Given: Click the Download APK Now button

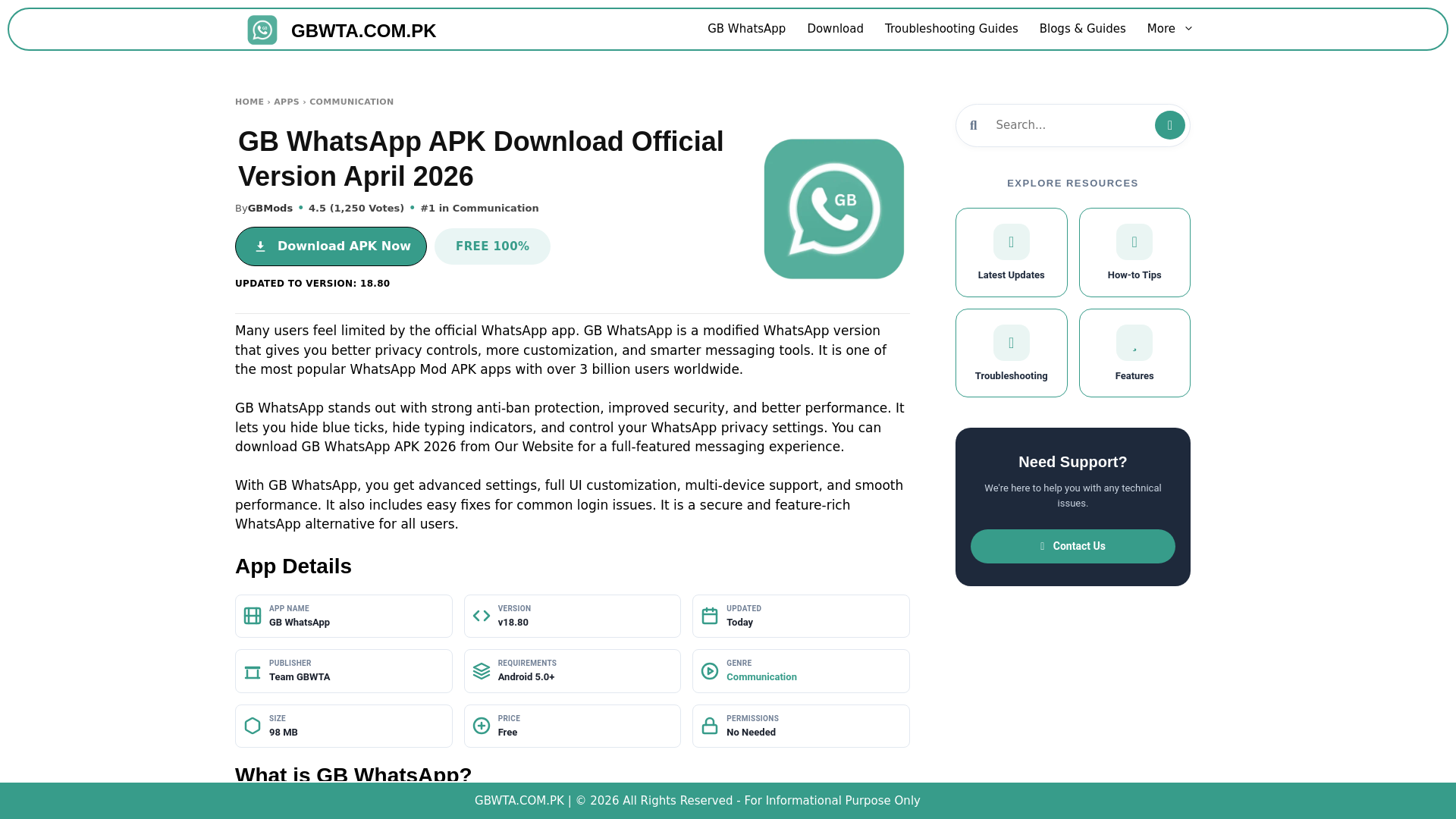Looking at the screenshot, I should coord(331,246).
